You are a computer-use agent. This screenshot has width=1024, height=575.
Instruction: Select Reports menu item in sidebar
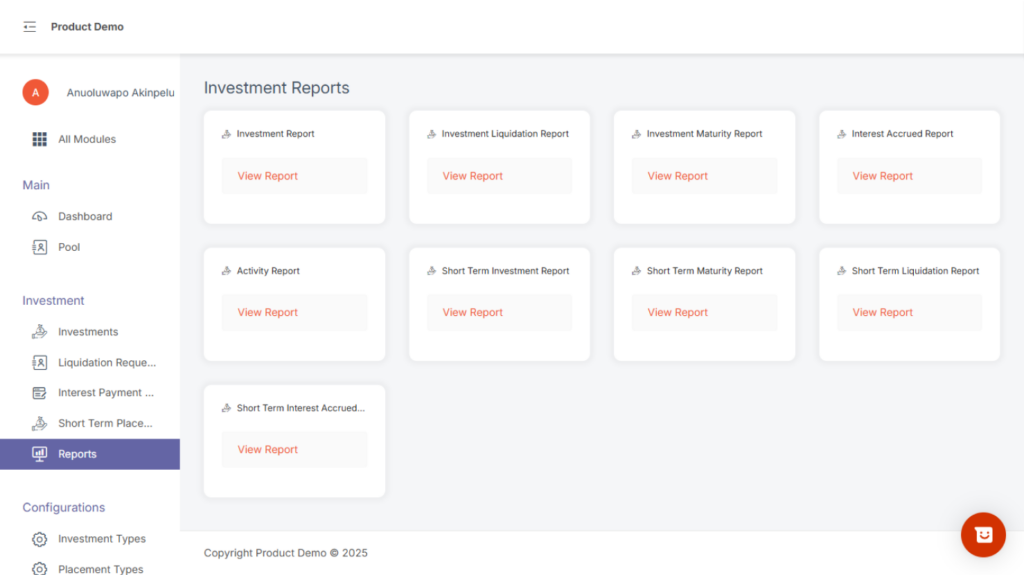pyautogui.click(x=77, y=454)
